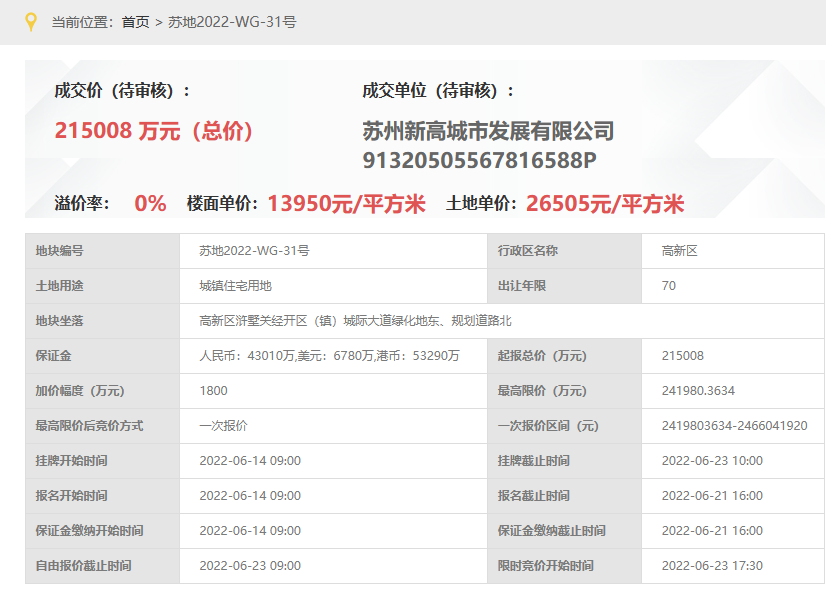Select table cell value 苏地2022-WG-31号
Viewport: 826px width, 597px height.
tap(254, 251)
